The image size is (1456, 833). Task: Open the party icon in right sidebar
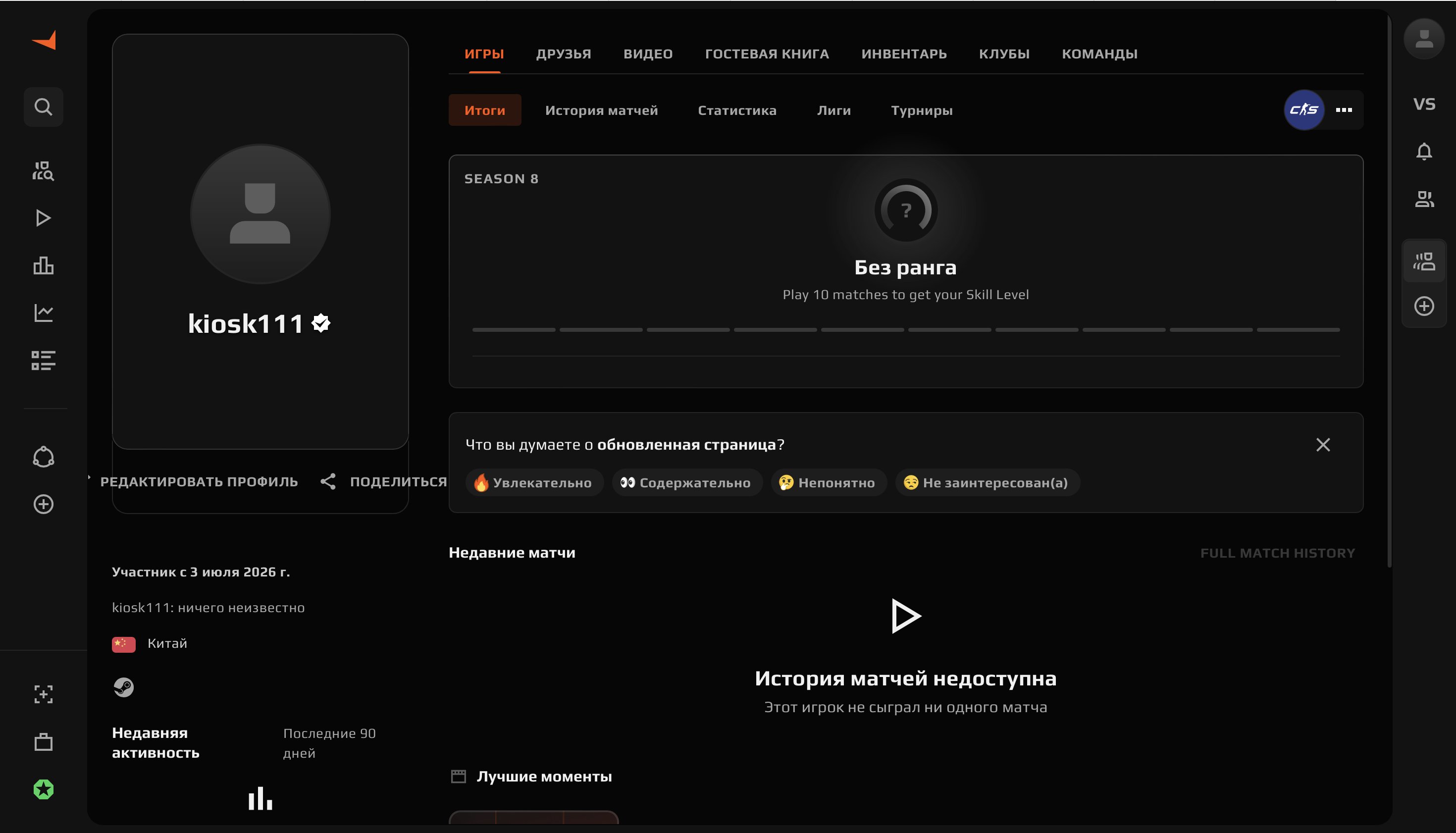1424,261
